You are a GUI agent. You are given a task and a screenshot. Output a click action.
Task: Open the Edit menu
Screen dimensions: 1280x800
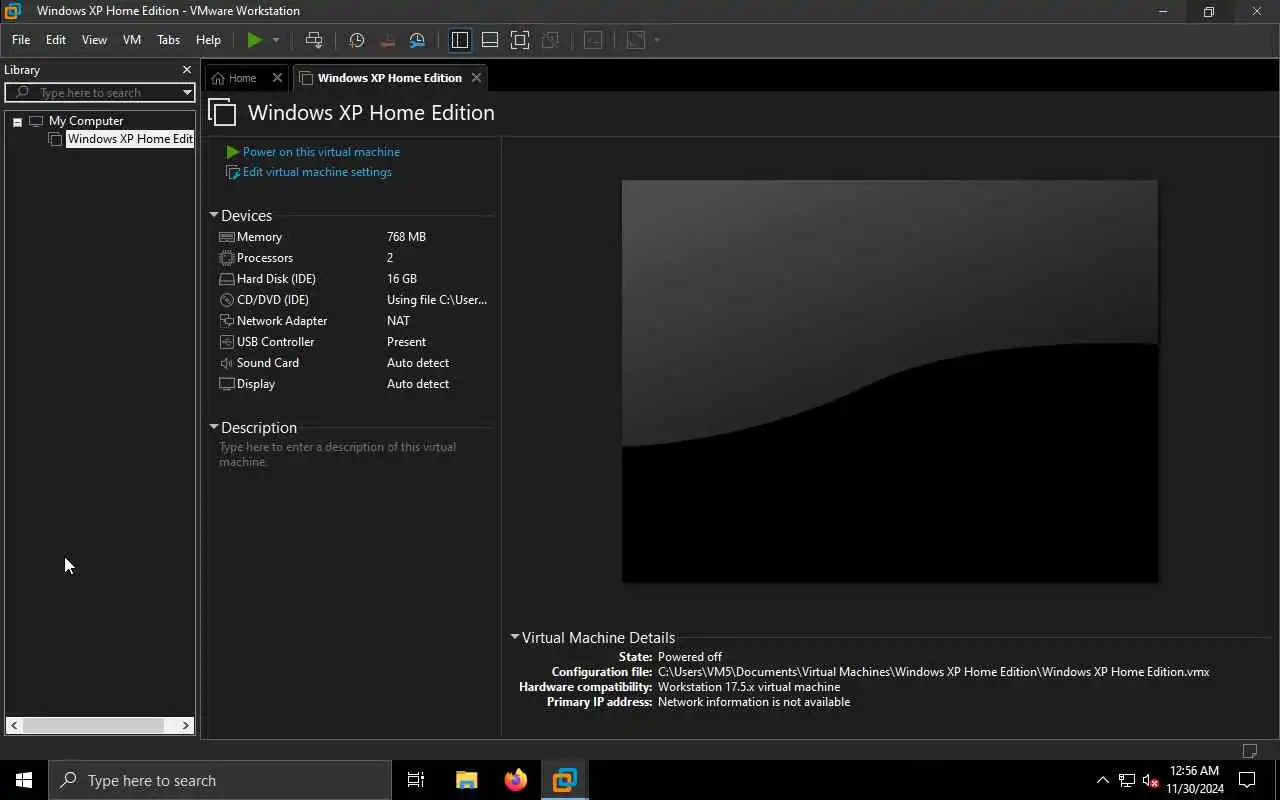(x=56, y=40)
